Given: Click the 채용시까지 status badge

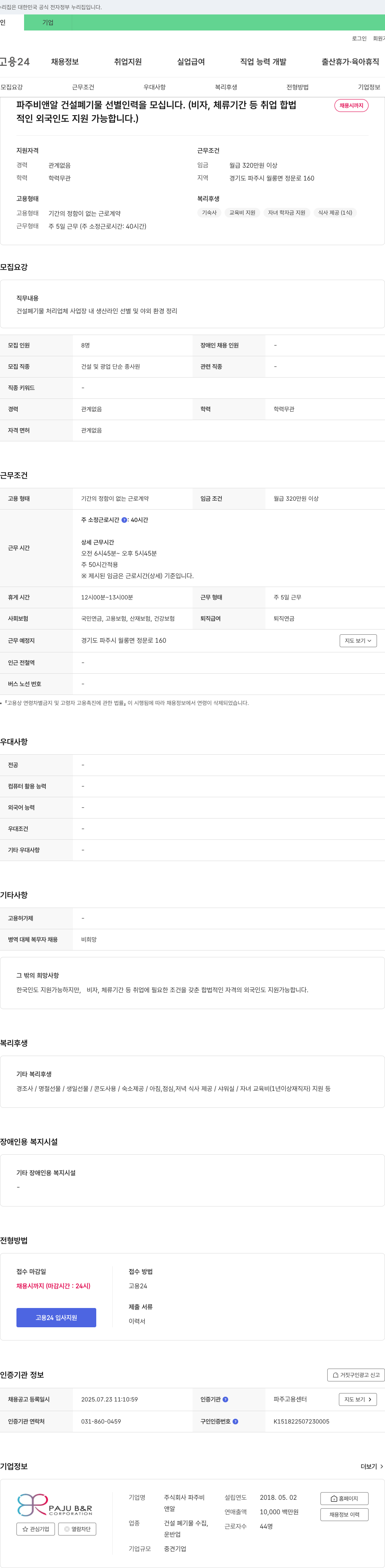Looking at the screenshot, I should 352,105.
